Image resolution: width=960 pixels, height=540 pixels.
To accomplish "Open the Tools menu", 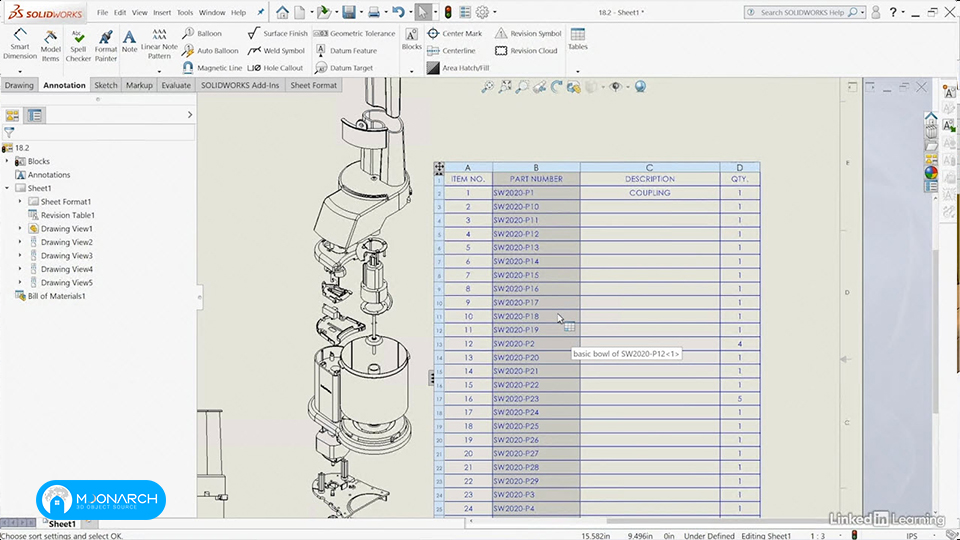I will 185,12.
